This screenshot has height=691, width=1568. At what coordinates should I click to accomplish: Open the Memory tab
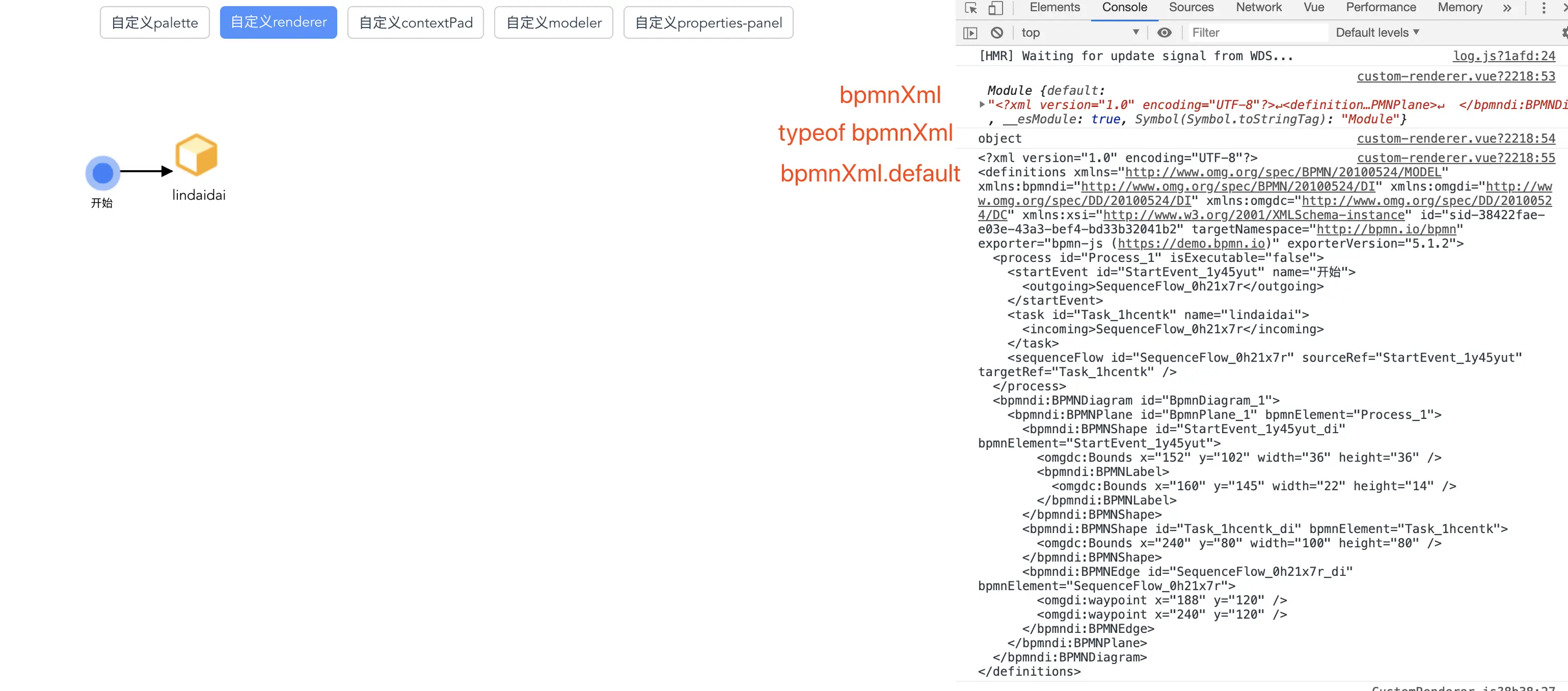tap(1460, 8)
